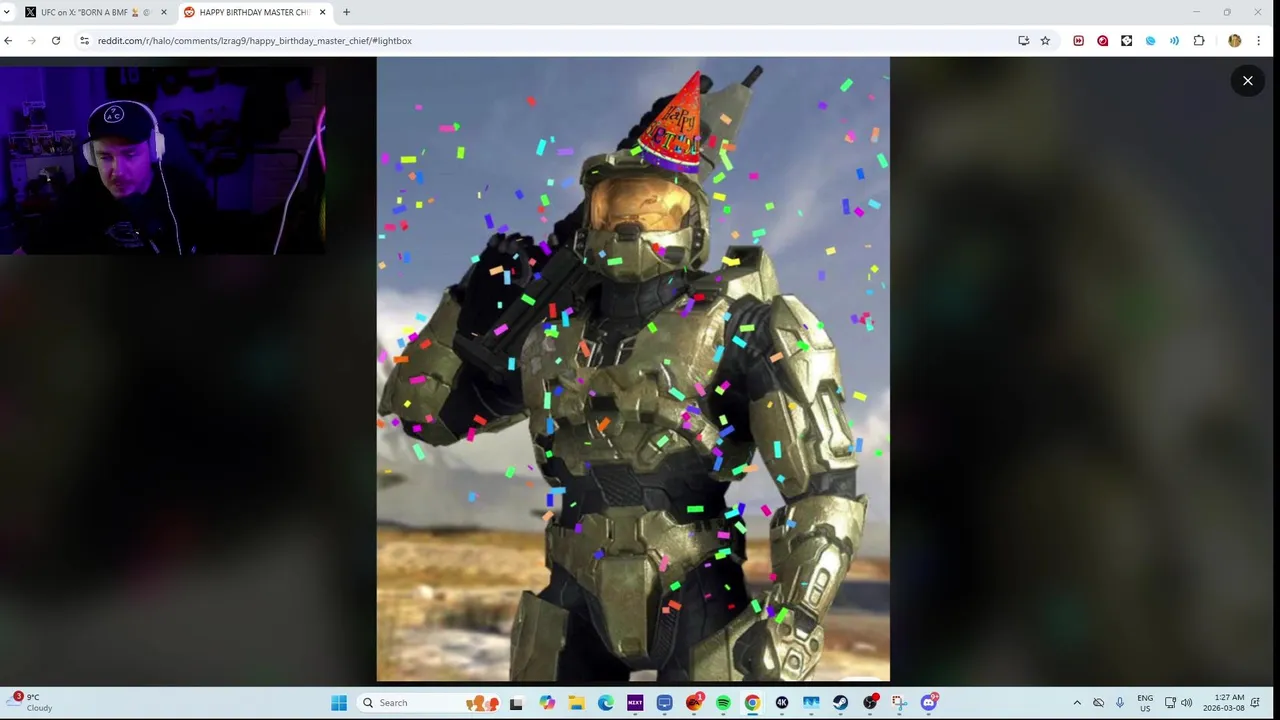Open the clock showing 1:27 AM
This screenshot has width=1280, height=720.
click(1224, 702)
